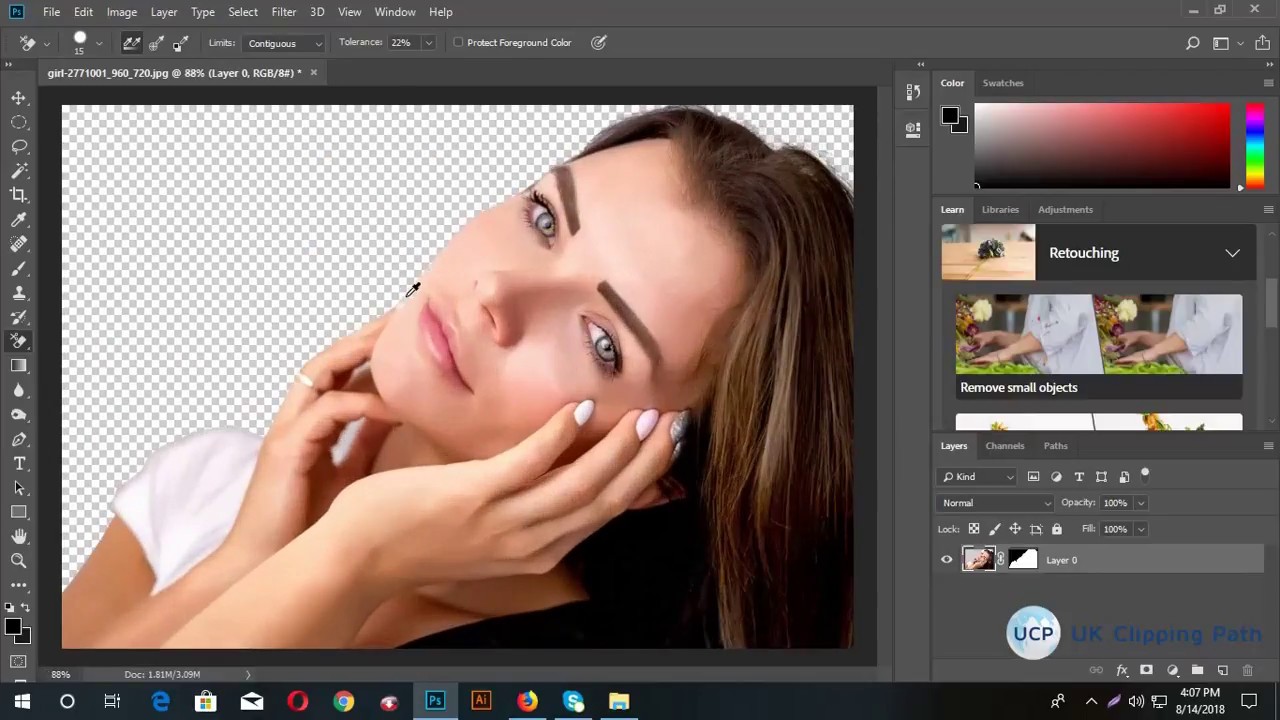Screen dimensions: 1280x720
Task: Select the Lasso tool
Action: click(x=19, y=146)
